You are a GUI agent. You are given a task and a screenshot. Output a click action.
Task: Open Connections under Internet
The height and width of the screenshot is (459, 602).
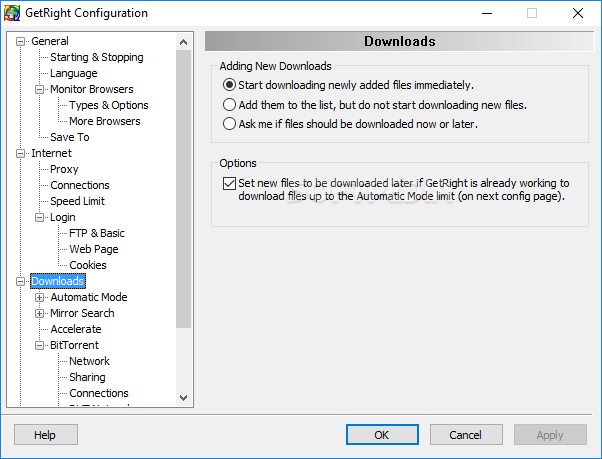pyautogui.click(x=80, y=185)
